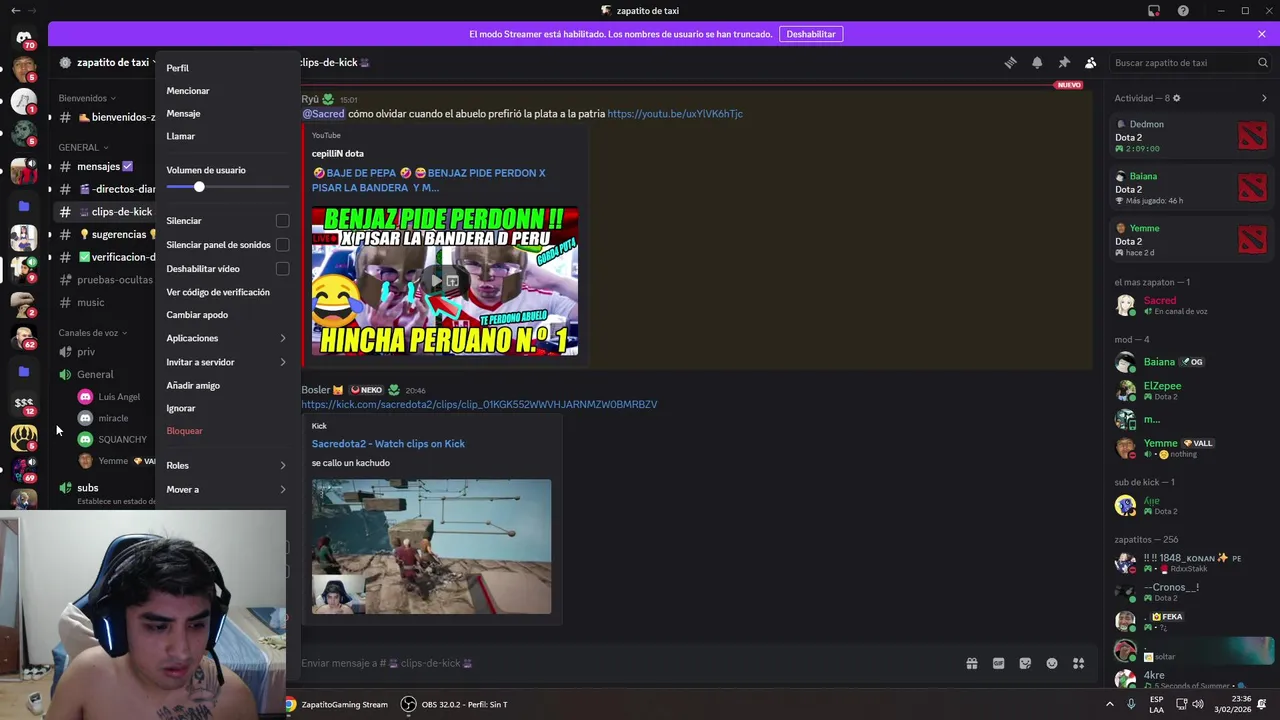Adjust the Volumen de usuario slider handle
This screenshot has width=1280, height=720.
(x=199, y=187)
